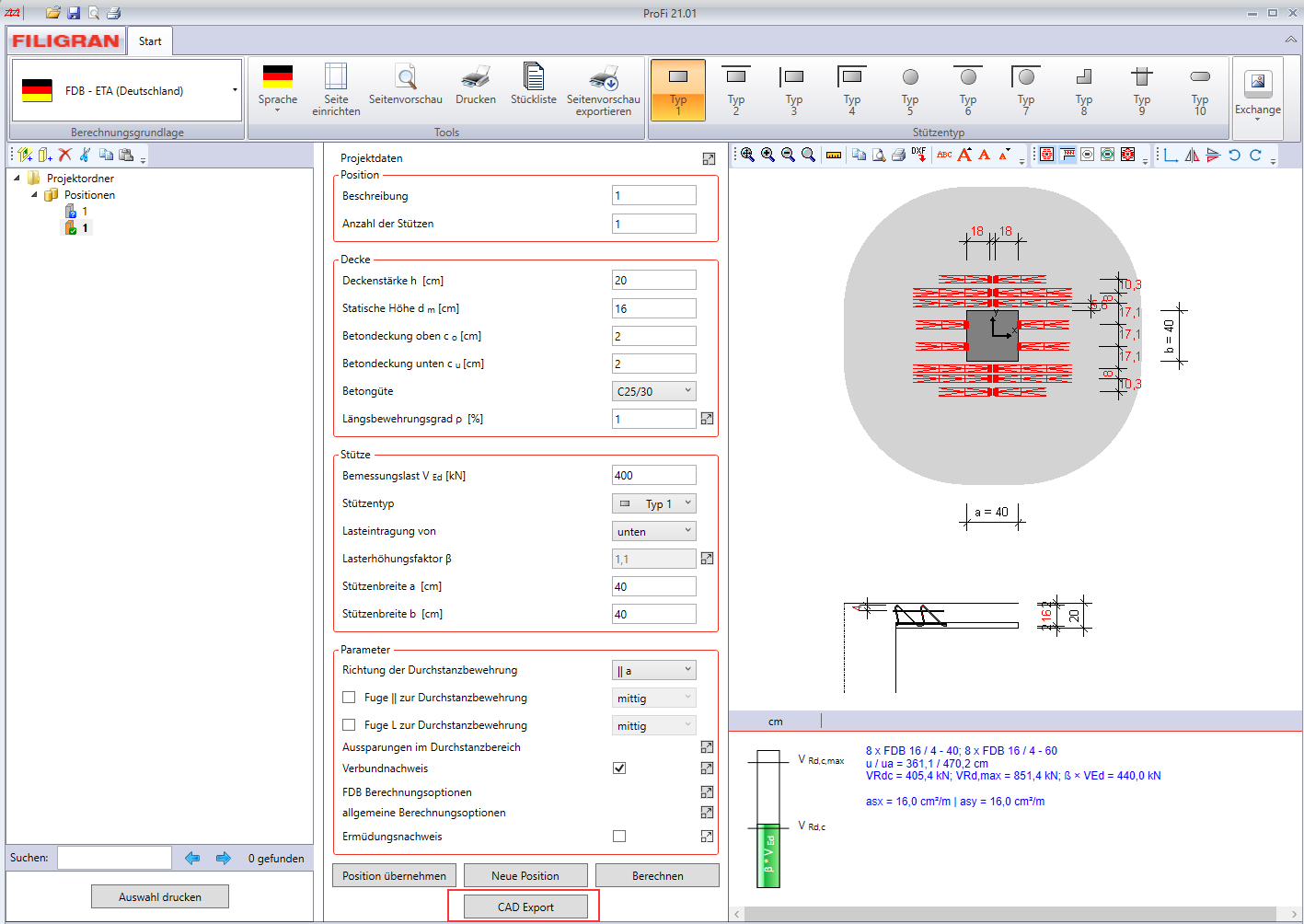Click the rotate clockwise arrow icon
This screenshot has height=924, width=1304.
pos(1255,155)
